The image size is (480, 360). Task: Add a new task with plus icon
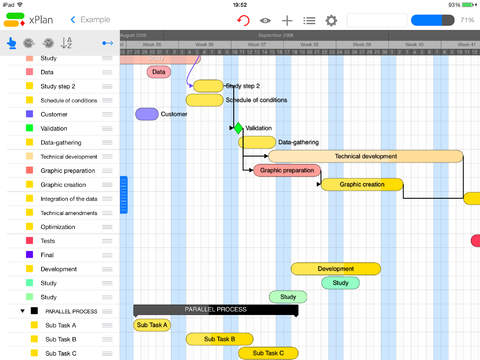[287, 21]
